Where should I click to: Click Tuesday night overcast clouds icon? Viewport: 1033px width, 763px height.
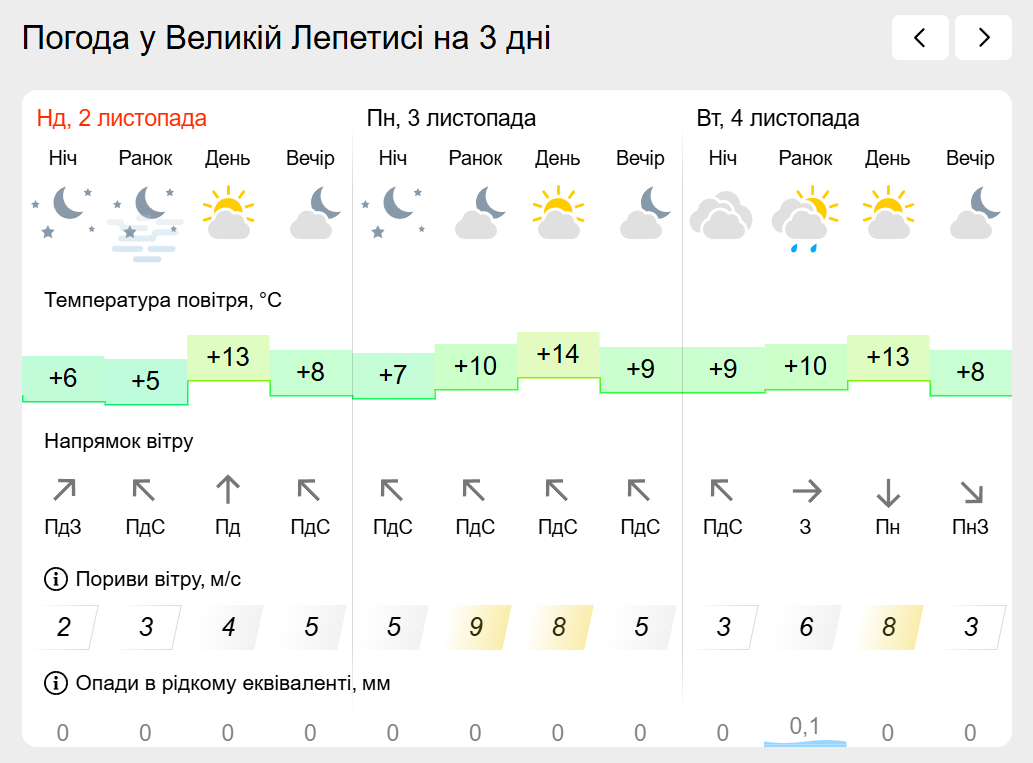(722, 214)
